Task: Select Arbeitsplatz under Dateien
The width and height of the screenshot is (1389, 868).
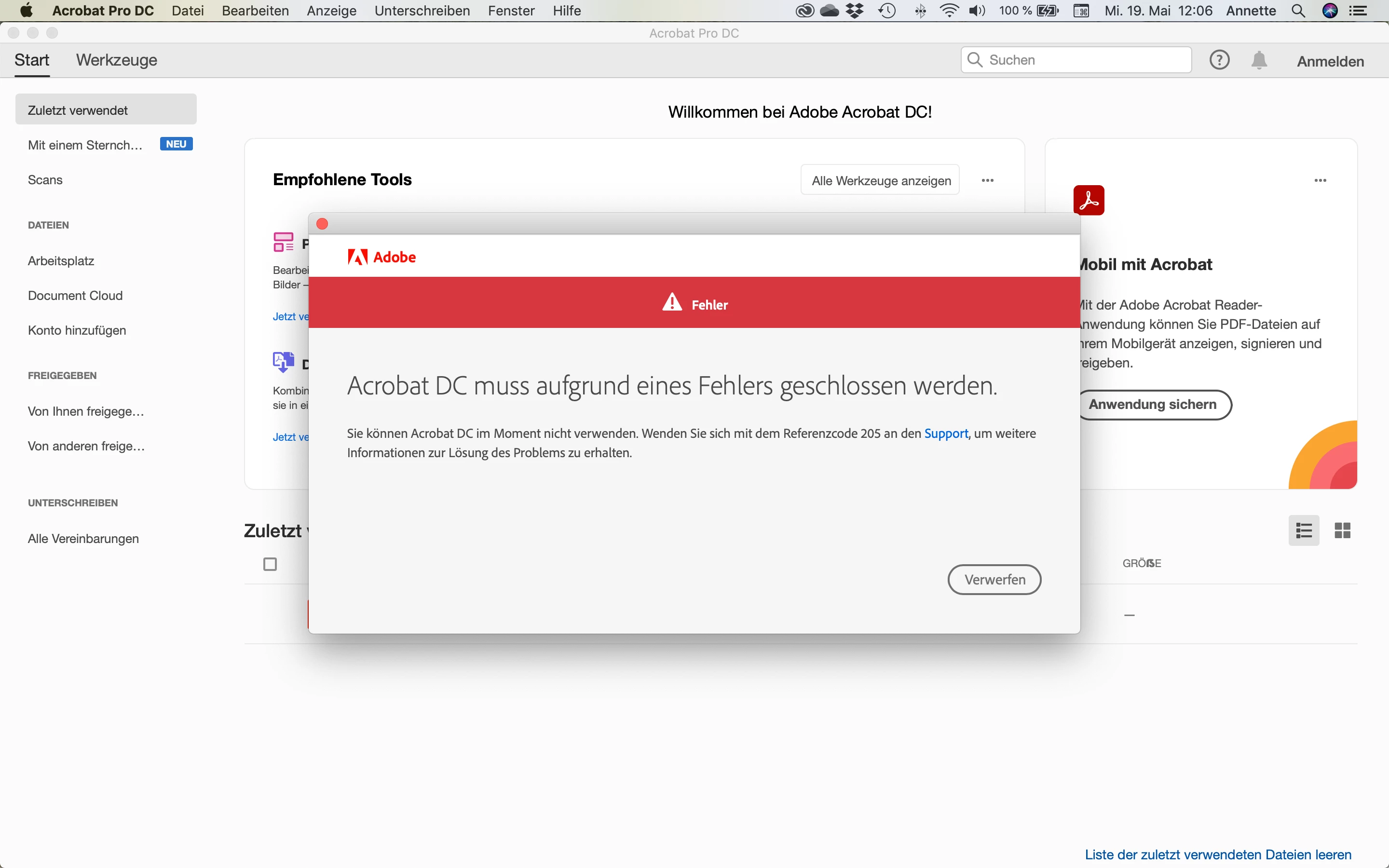Action: click(61, 261)
